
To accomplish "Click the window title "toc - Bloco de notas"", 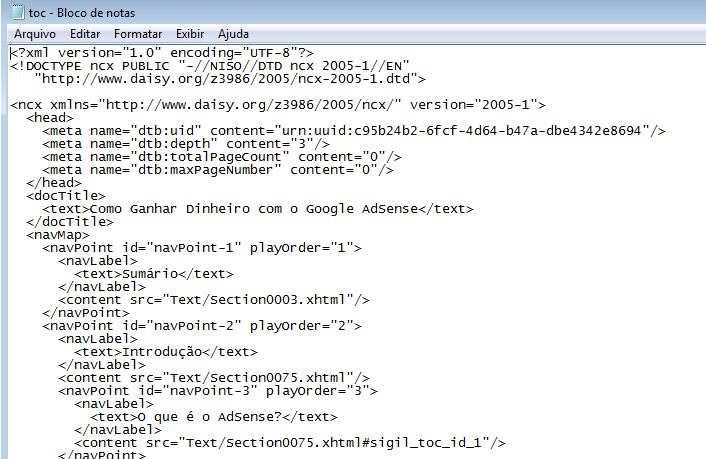I will click(x=81, y=13).
